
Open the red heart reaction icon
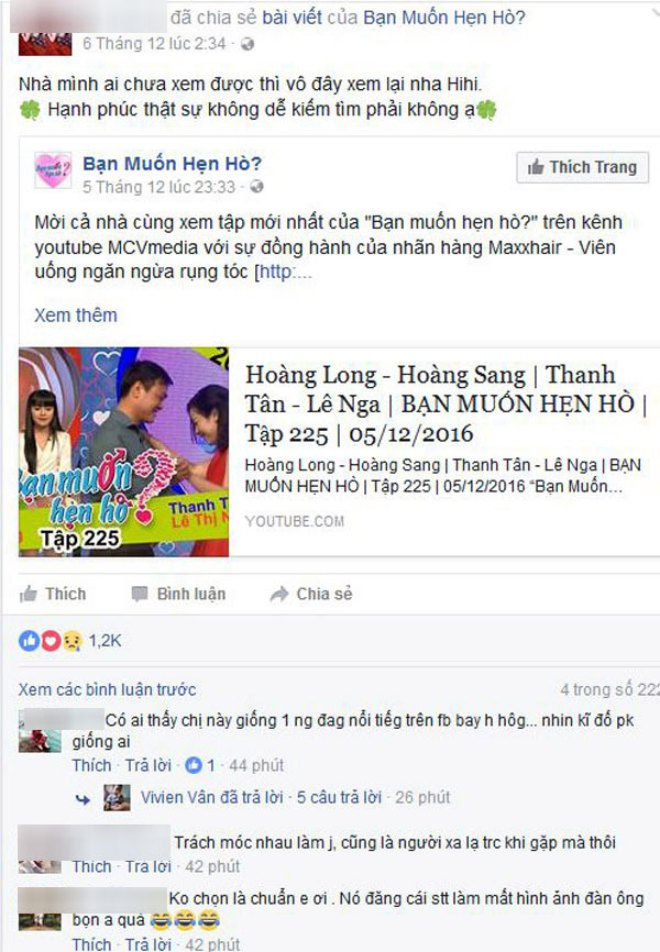(x=50, y=641)
